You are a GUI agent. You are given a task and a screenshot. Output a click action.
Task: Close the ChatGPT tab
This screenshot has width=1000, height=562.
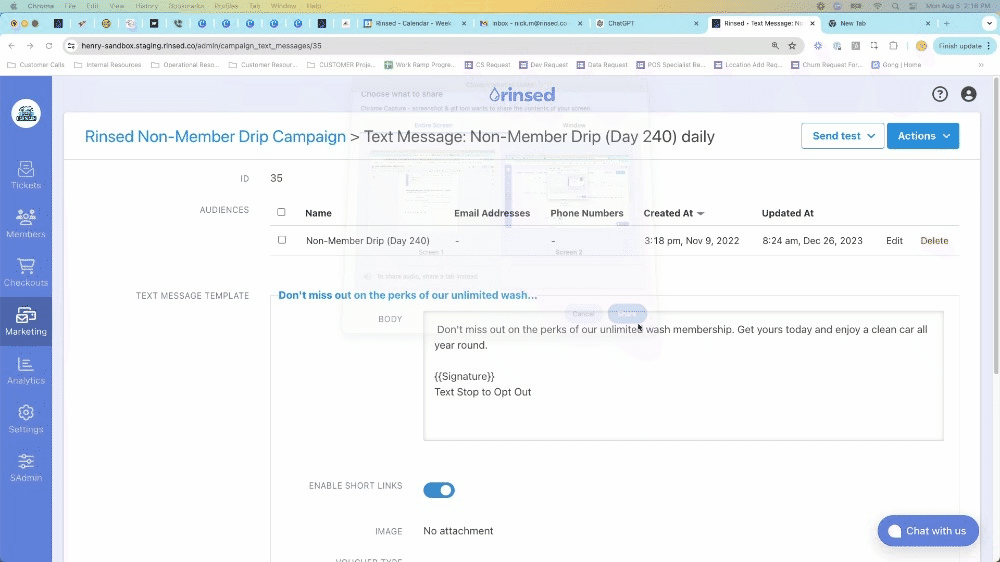click(696, 23)
